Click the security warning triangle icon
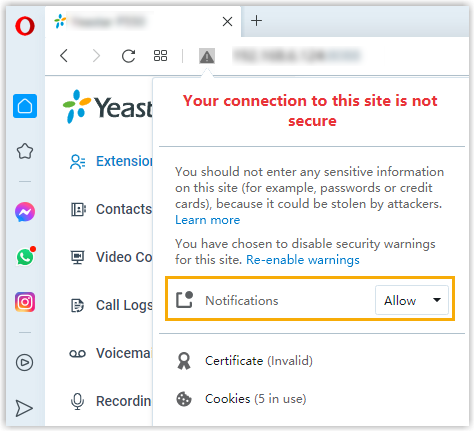The height and width of the screenshot is (432, 475). [207, 56]
